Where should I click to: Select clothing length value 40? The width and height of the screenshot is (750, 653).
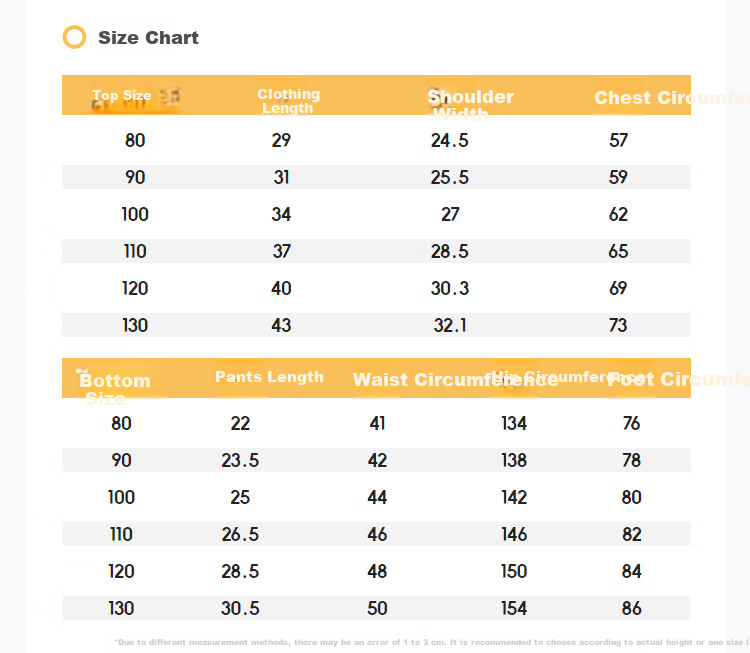(281, 288)
